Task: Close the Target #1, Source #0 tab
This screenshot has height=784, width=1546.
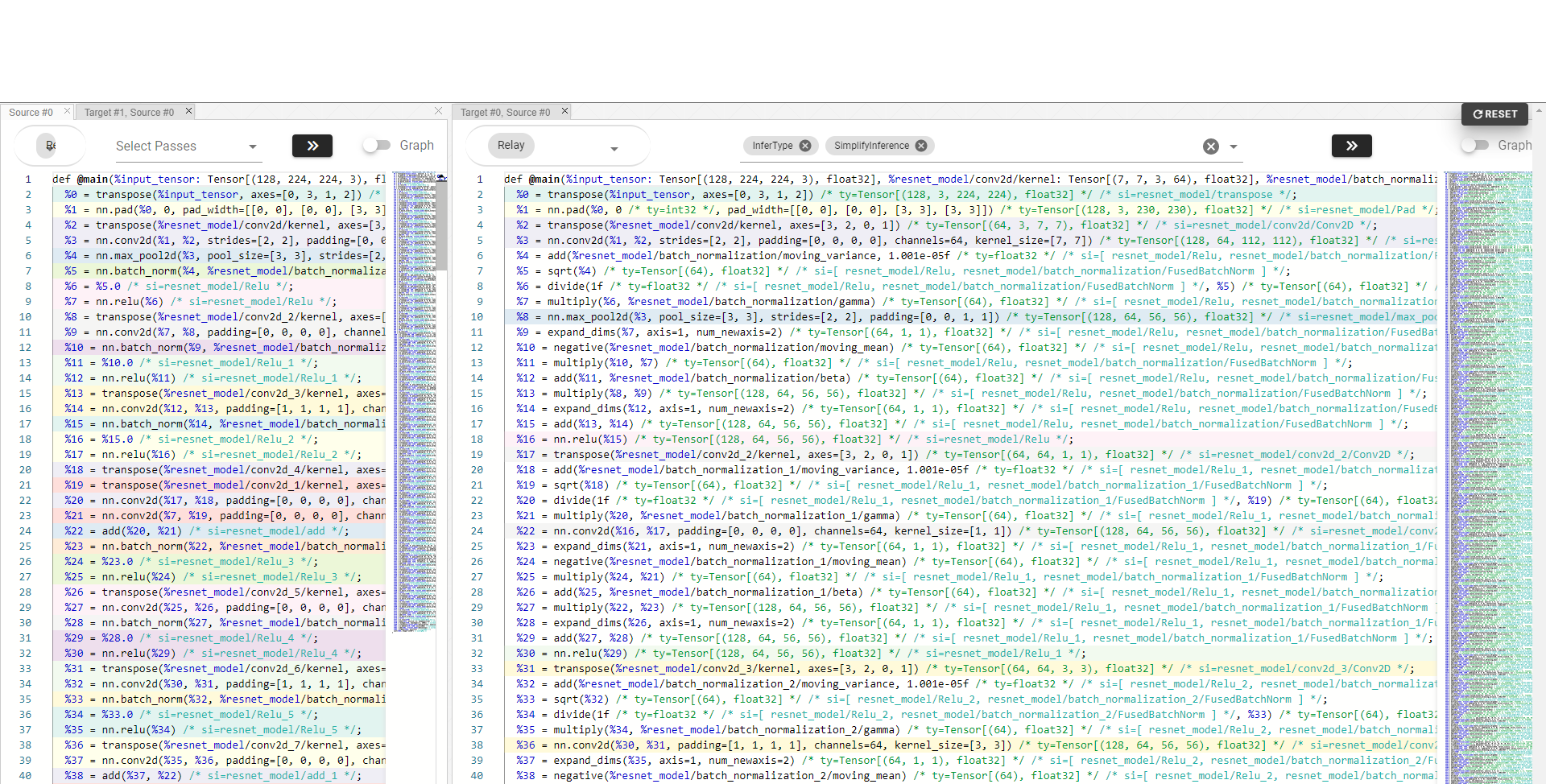Action: 188,111
